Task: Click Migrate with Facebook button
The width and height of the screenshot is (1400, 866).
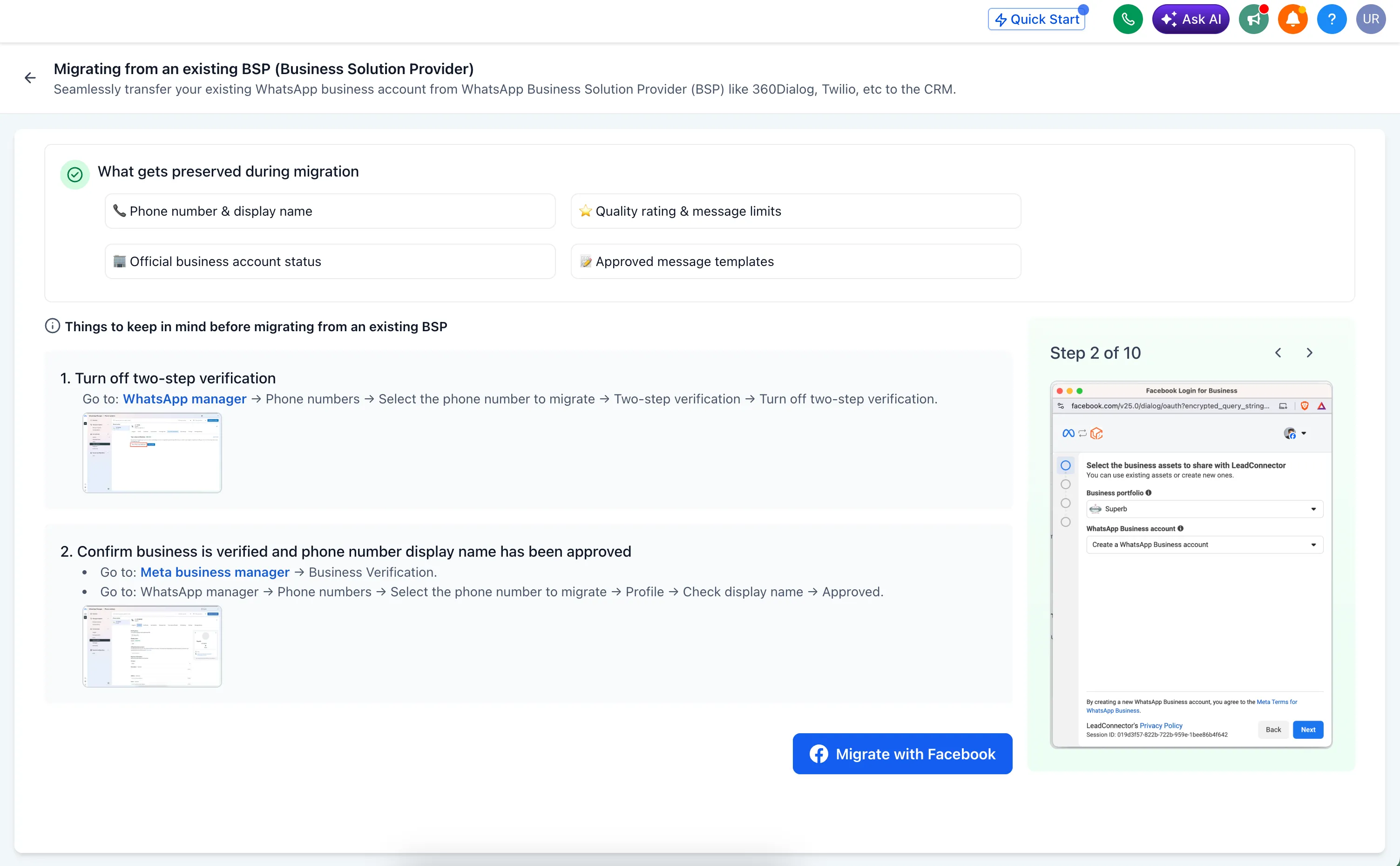Action: coord(902,754)
